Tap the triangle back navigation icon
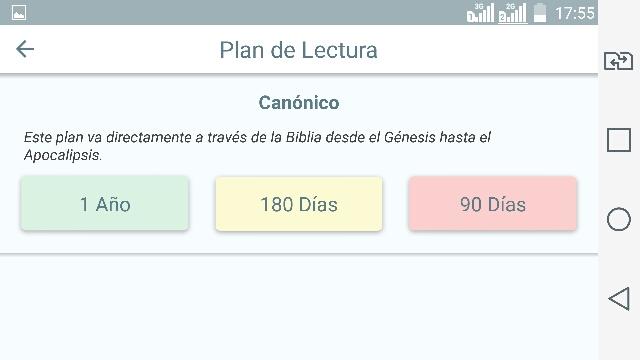Viewport: 640px width, 360px height. pyautogui.click(x=619, y=299)
